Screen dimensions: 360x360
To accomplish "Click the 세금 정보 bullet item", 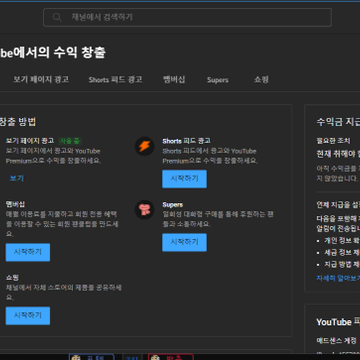I will [342, 252].
